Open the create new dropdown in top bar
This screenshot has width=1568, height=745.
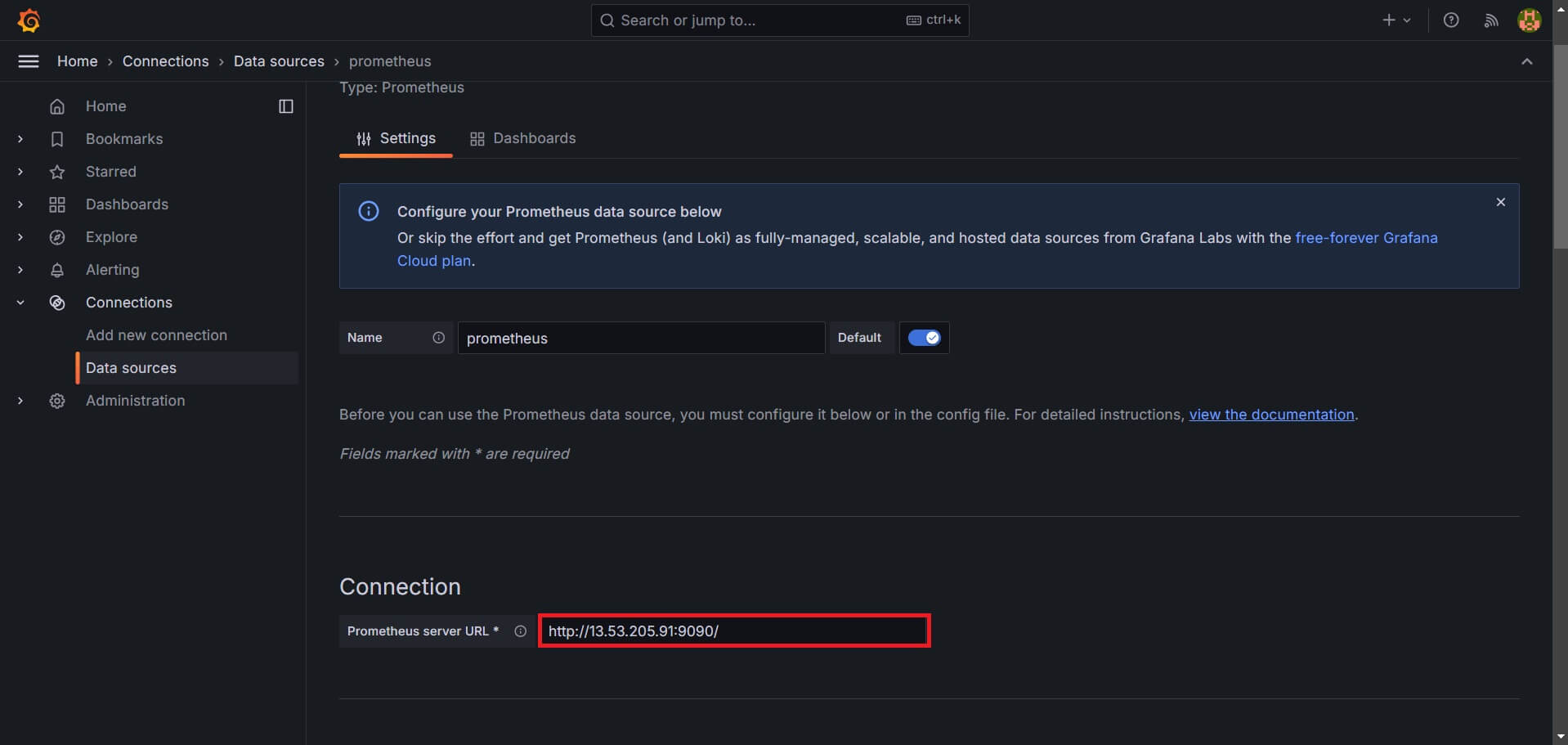click(1396, 20)
